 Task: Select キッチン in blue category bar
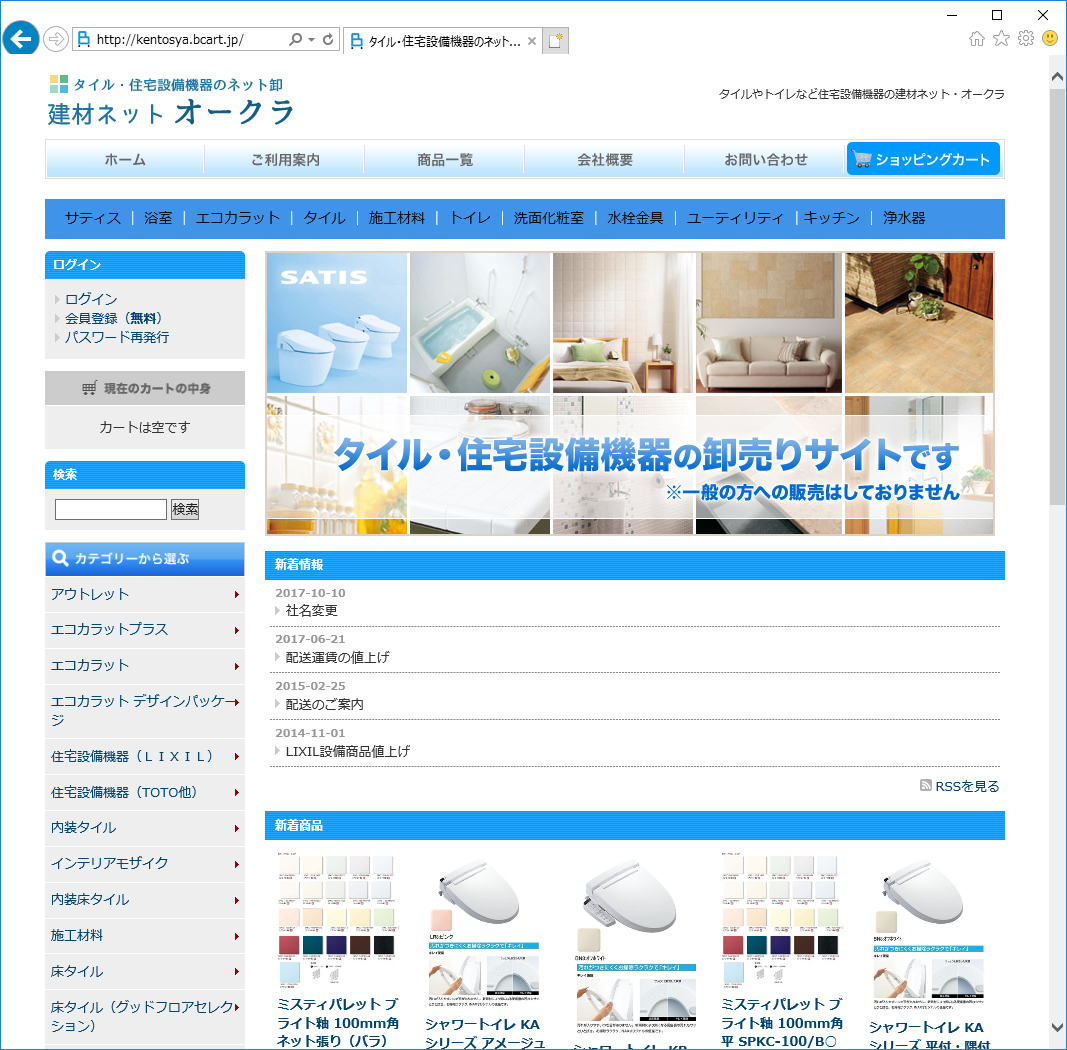(x=832, y=218)
